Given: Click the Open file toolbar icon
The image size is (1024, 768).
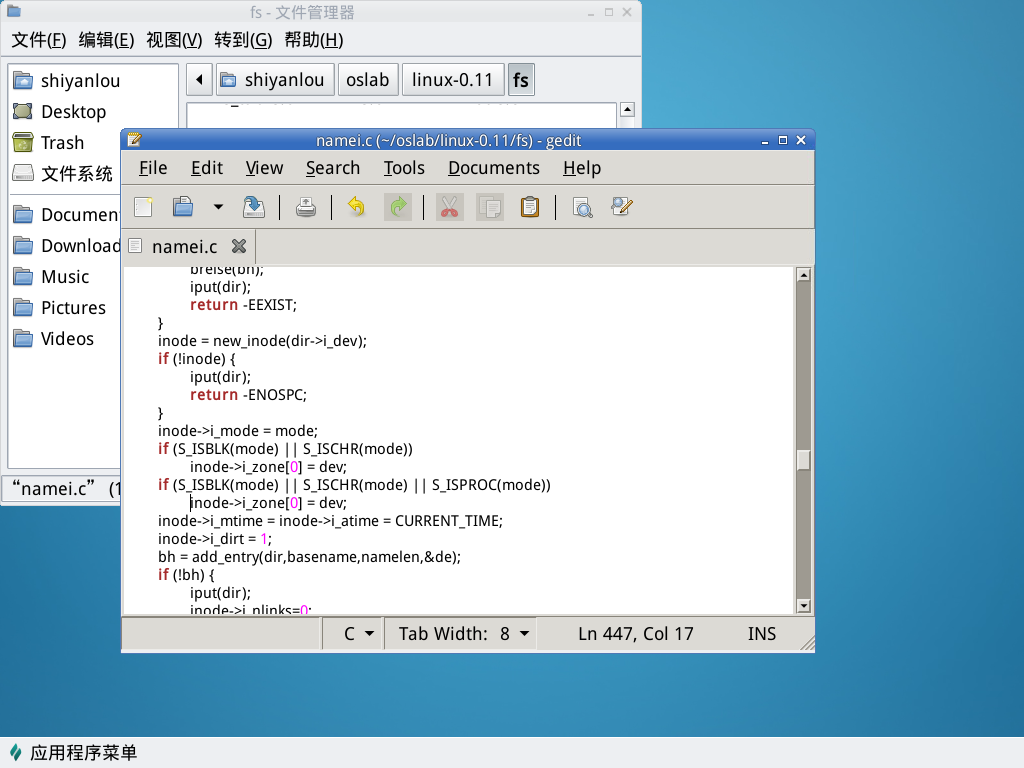Looking at the screenshot, I should [183, 207].
